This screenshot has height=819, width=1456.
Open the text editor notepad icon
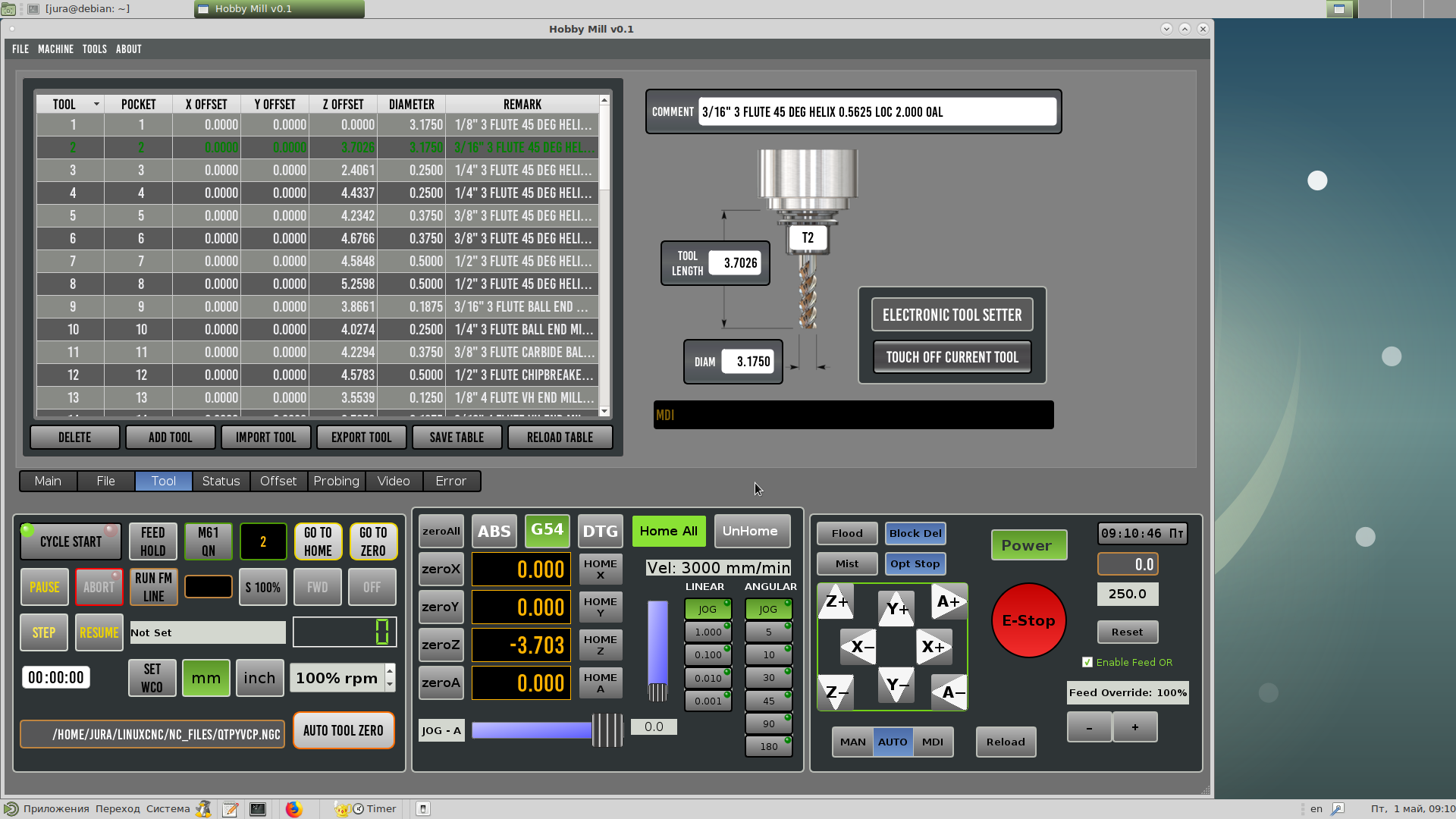tap(231, 809)
